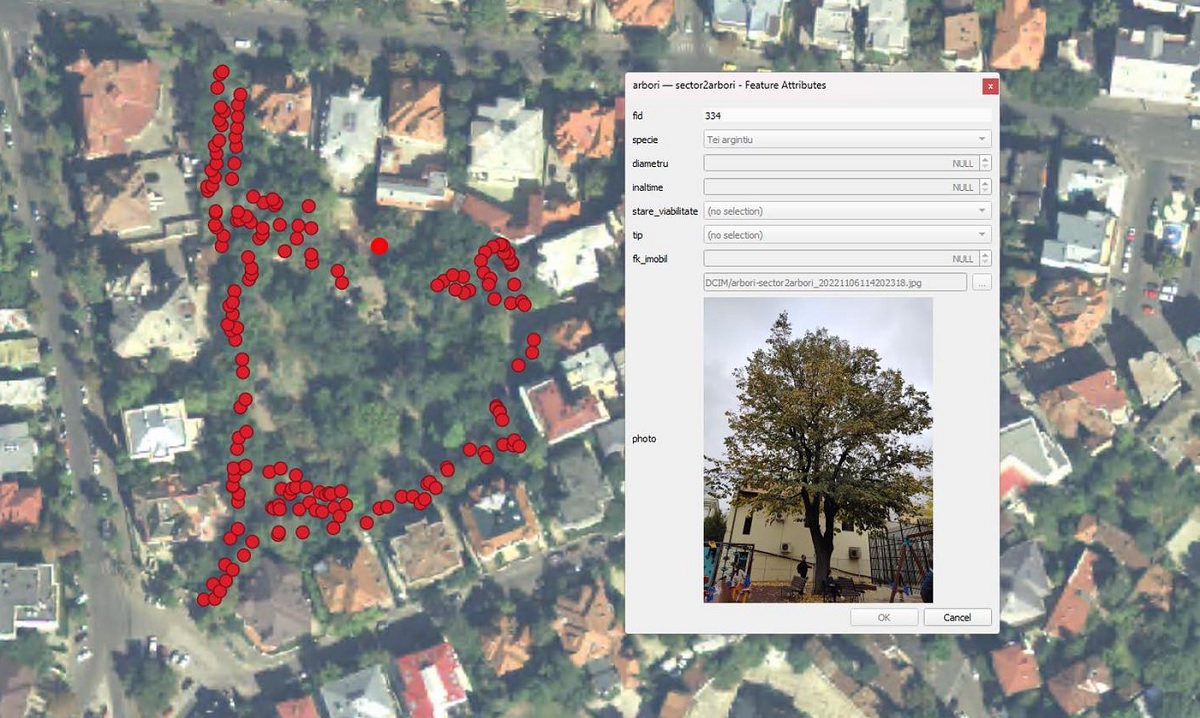Screen dimensions: 1200x718
Task: Increase diametru with the up arrow
Action: (x=986, y=159)
